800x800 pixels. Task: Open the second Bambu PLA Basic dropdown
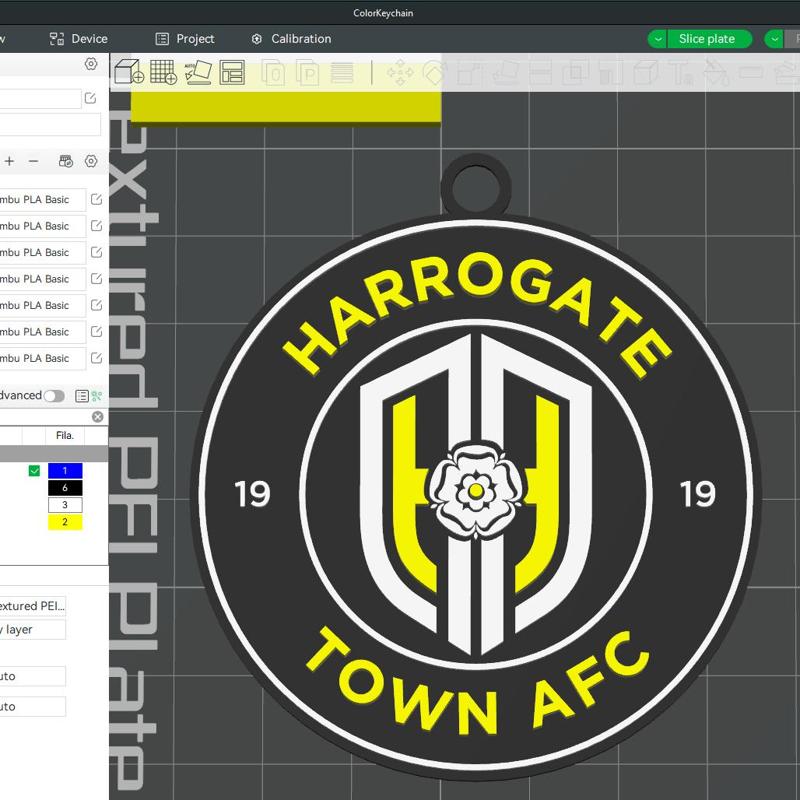[x=43, y=226]
